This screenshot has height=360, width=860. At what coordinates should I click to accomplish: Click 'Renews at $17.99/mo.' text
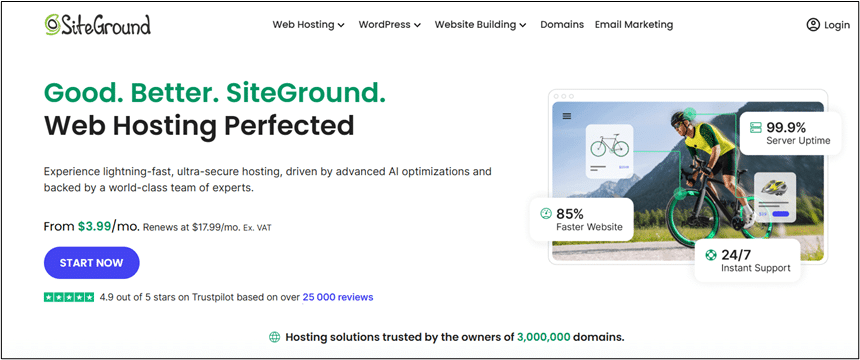(x=191, y=227)
